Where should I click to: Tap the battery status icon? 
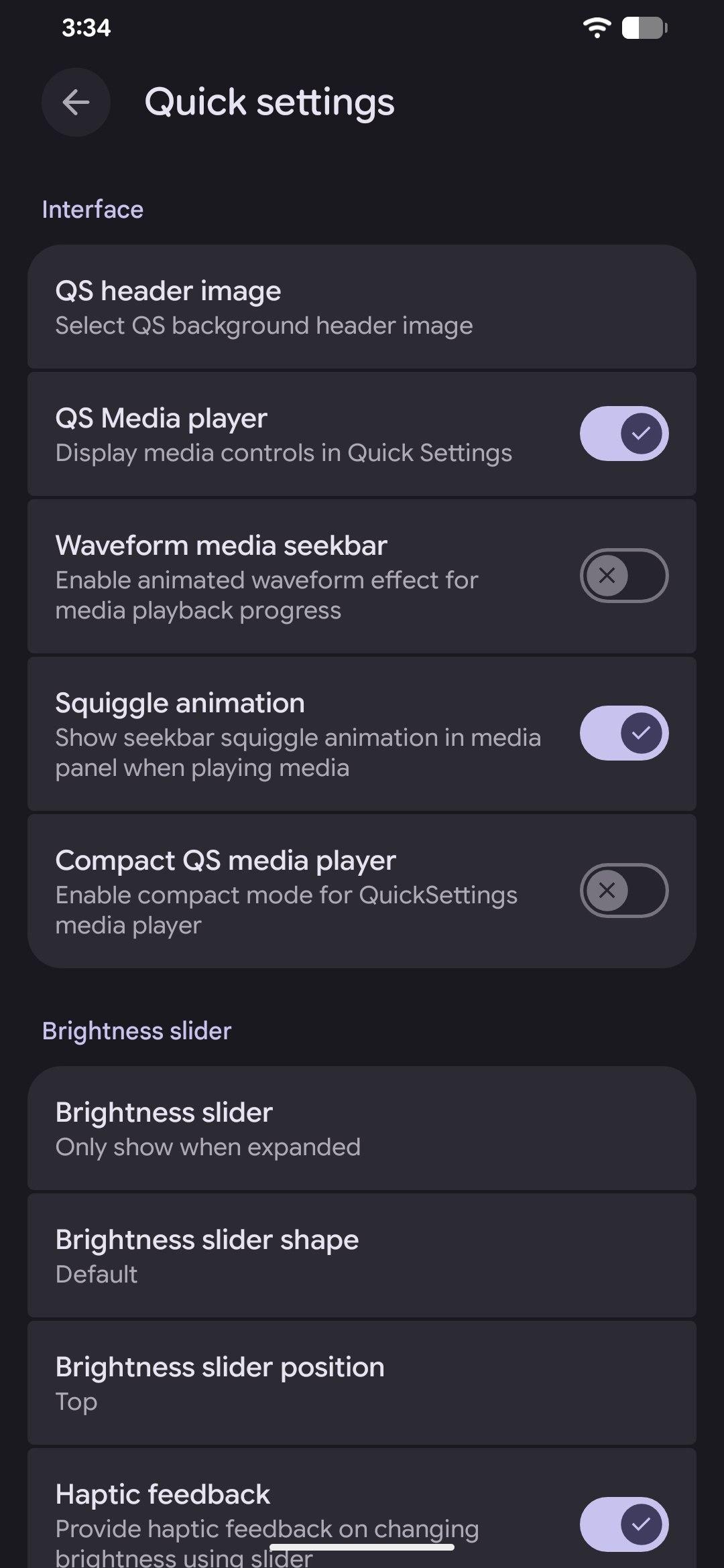(x=644, y=28)
